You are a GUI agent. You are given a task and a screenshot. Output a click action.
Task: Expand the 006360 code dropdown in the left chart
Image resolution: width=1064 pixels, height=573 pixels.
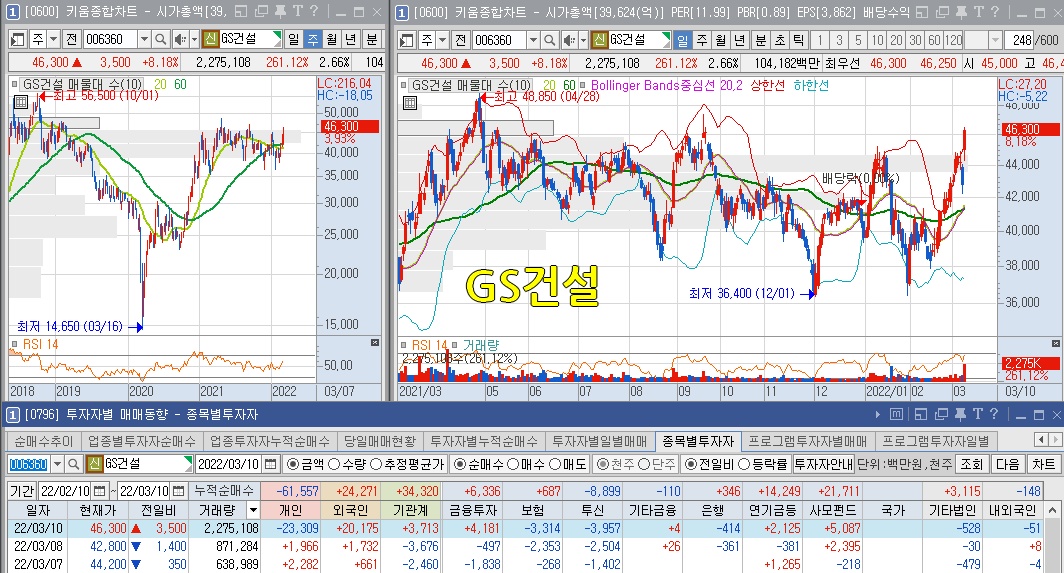point(144,39)
